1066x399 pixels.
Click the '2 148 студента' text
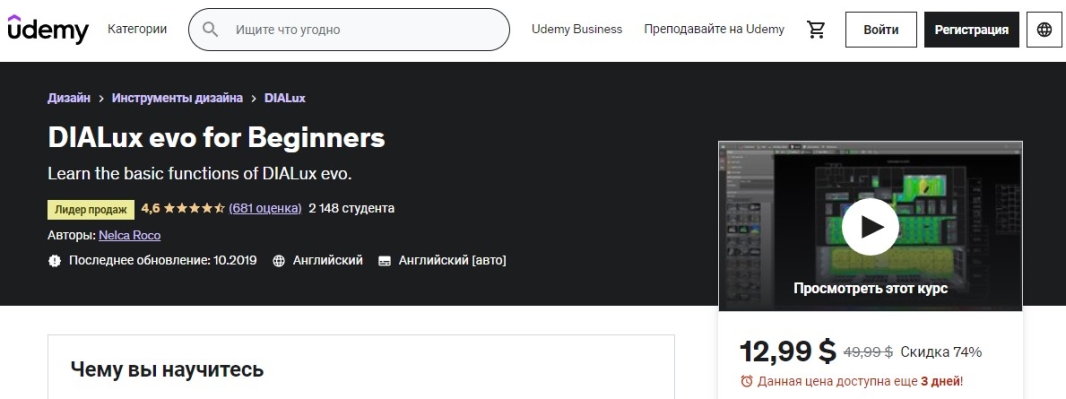[x=351, y=208]
